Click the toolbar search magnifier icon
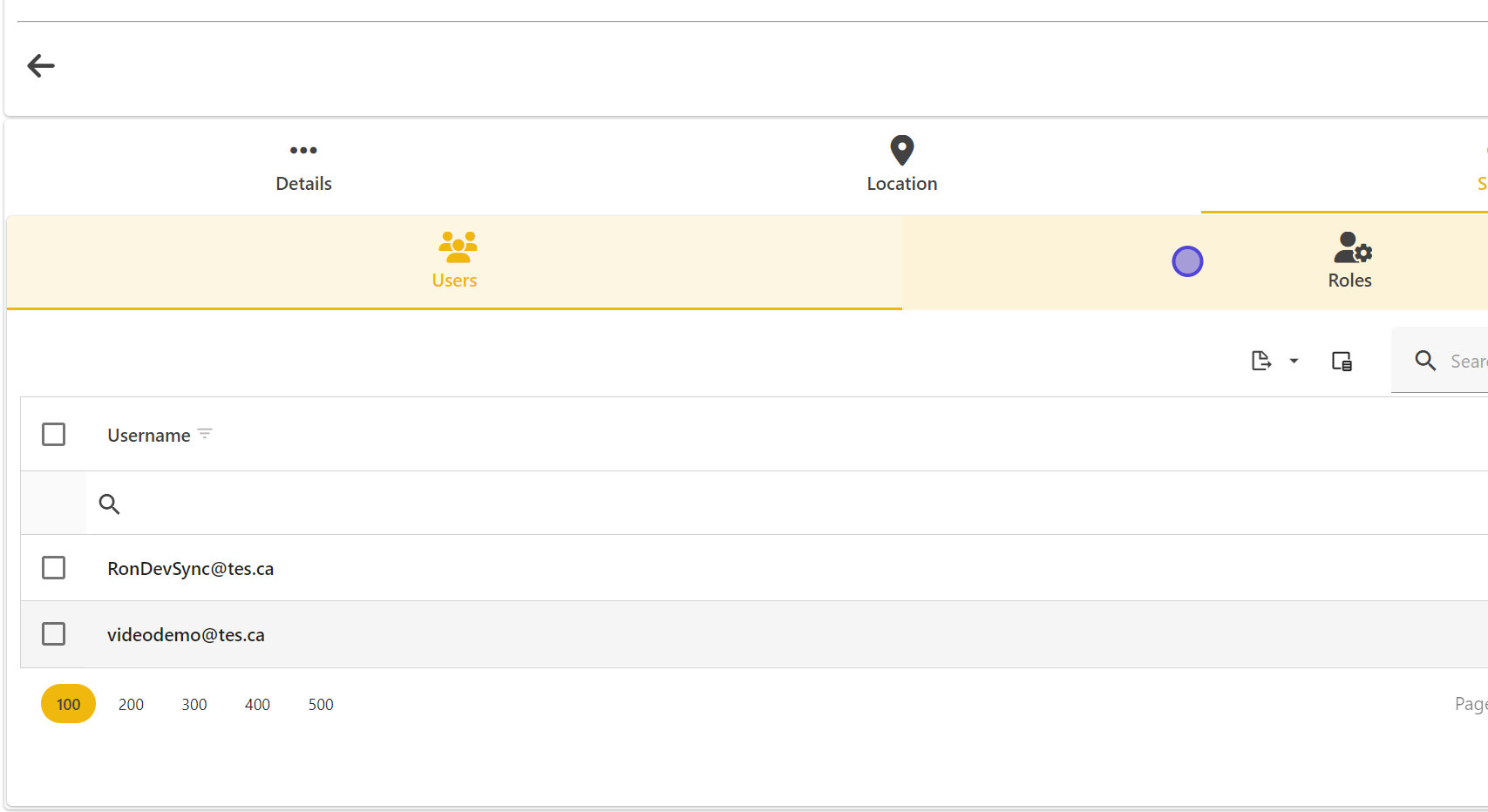 [x=1425, y=361]
